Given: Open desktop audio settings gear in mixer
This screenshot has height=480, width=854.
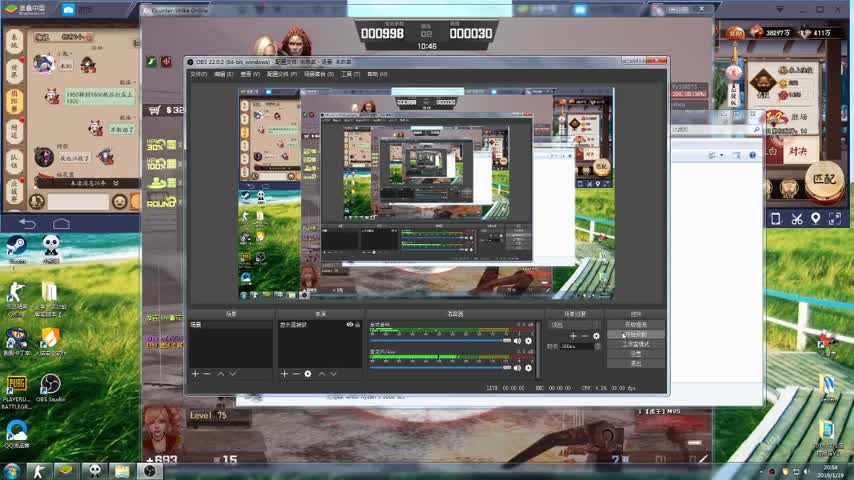Looking at the screenshot, I should click(528, 341).
